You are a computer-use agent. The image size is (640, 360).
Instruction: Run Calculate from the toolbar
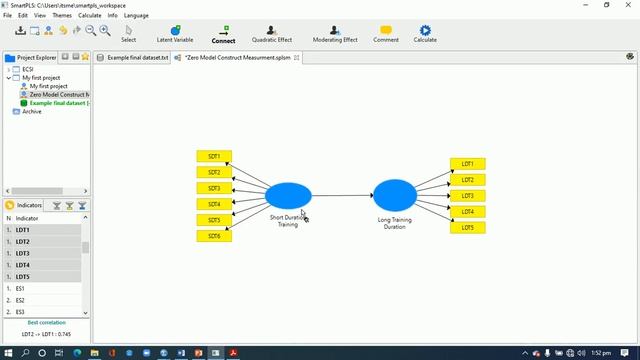coord(425,34)
